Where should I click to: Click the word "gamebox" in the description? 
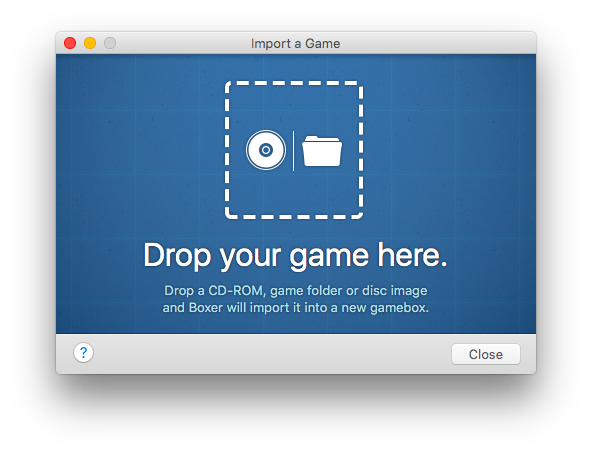click(399, 308)
